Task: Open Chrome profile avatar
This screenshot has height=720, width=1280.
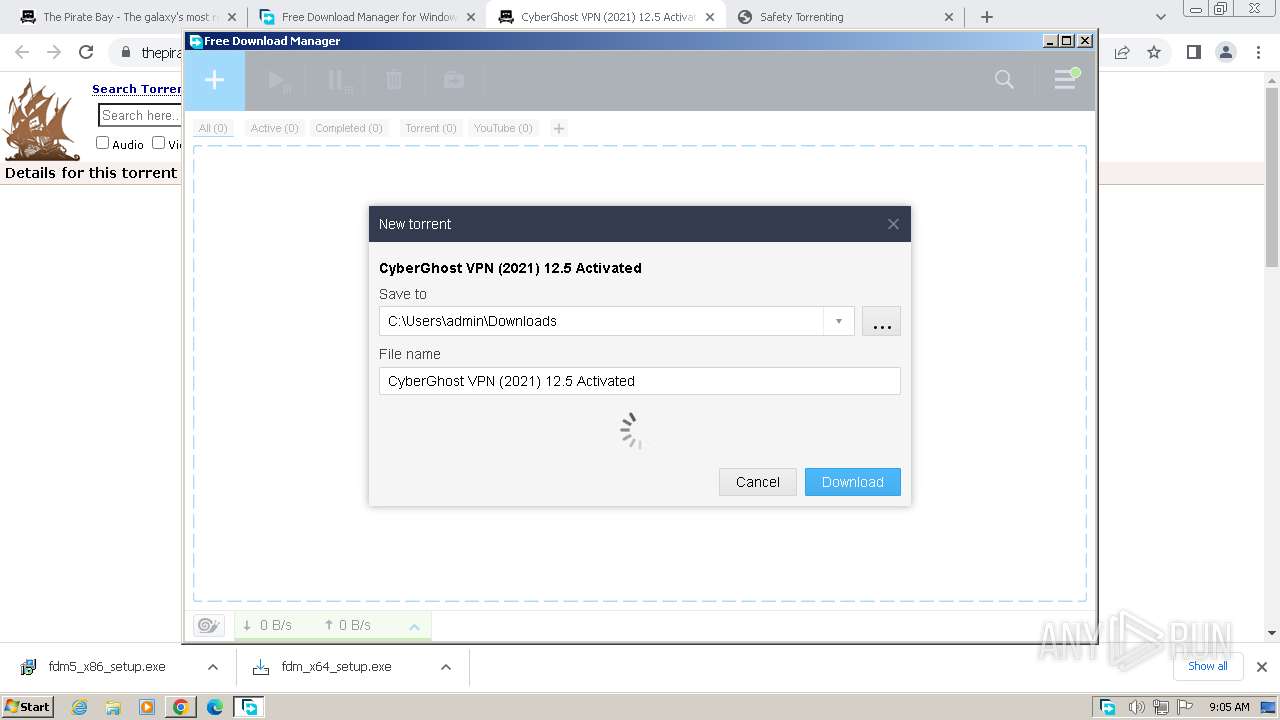Action: (1226, 52)
